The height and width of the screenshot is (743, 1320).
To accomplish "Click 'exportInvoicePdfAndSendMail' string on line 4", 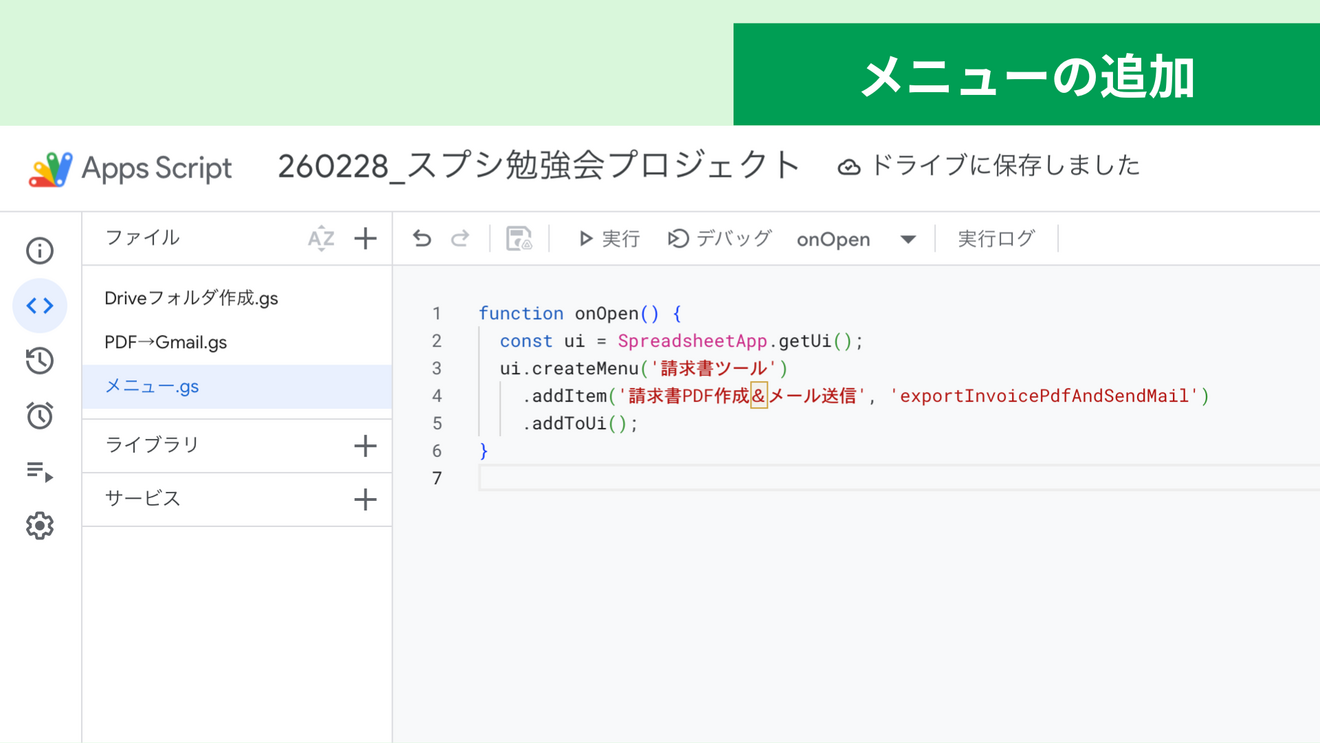I will (1044, 396).
